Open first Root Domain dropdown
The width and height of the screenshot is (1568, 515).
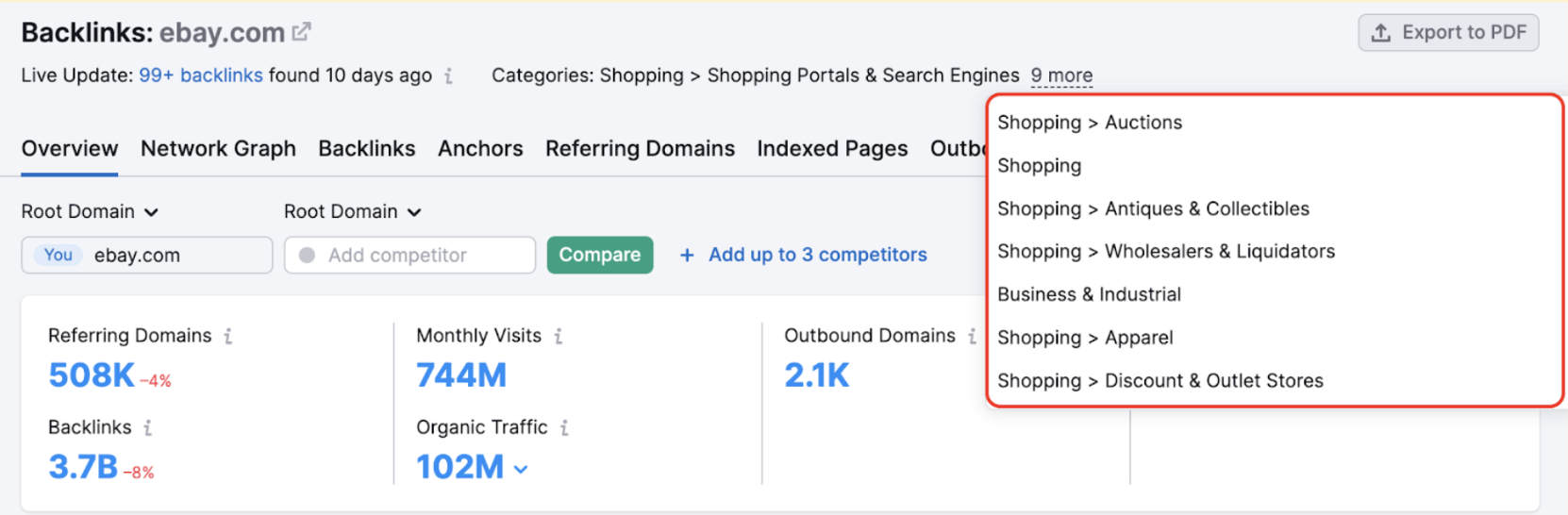point(90,211)
